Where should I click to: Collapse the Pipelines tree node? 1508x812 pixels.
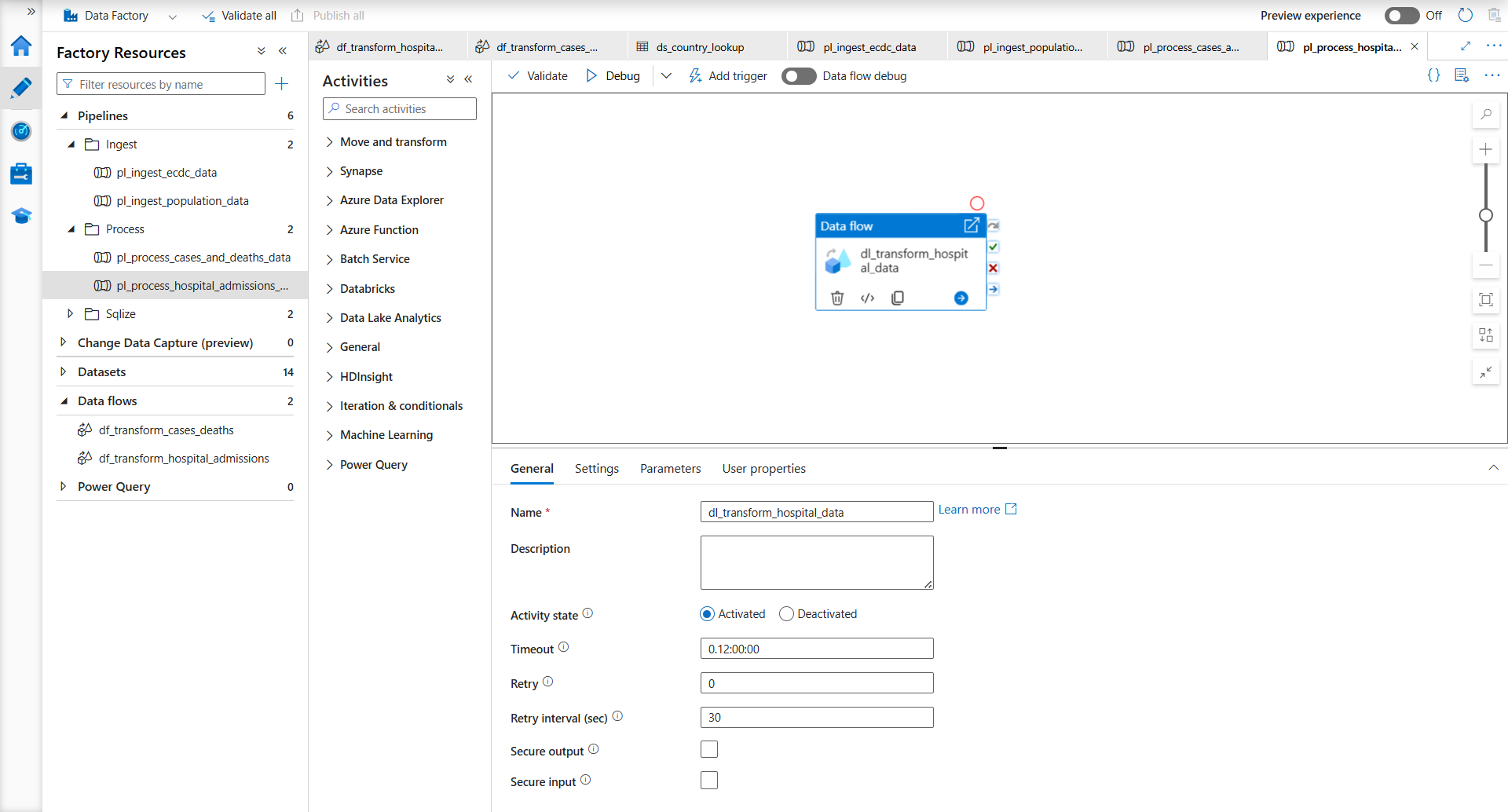pyautogui.click(x=64, y=115)
